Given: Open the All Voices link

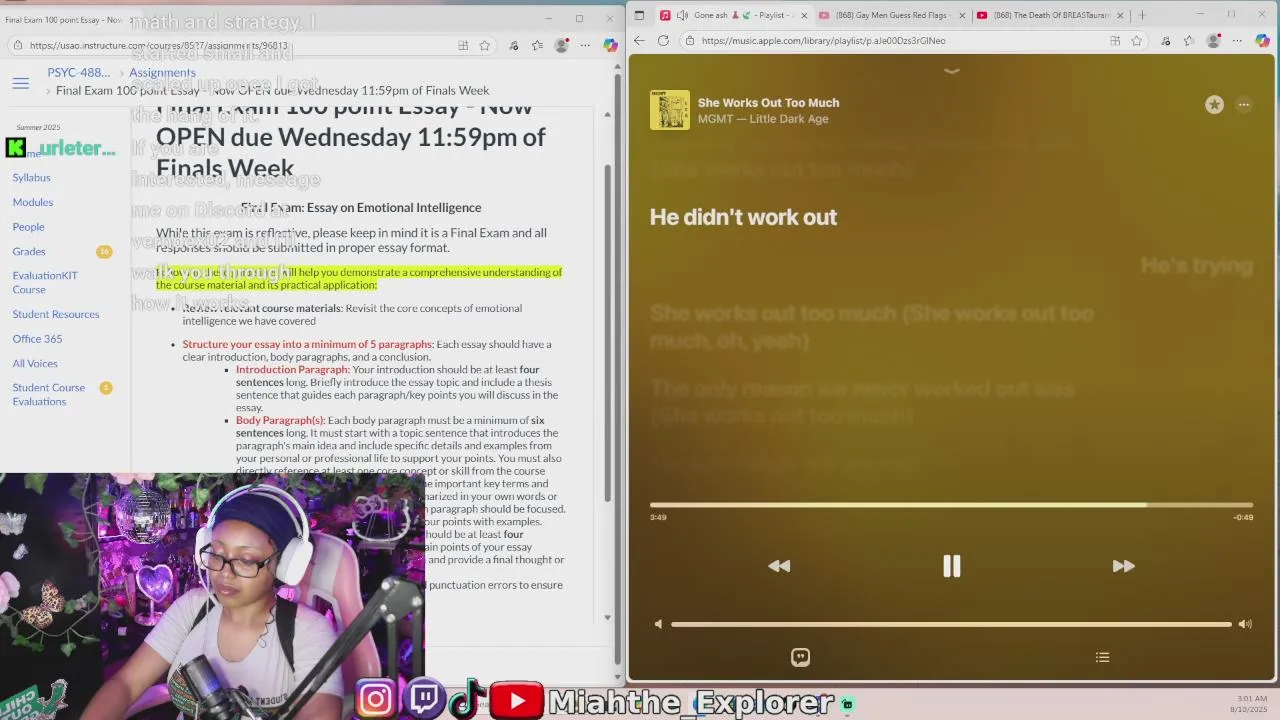Looking at the screenshot, I should coord(35,363).
